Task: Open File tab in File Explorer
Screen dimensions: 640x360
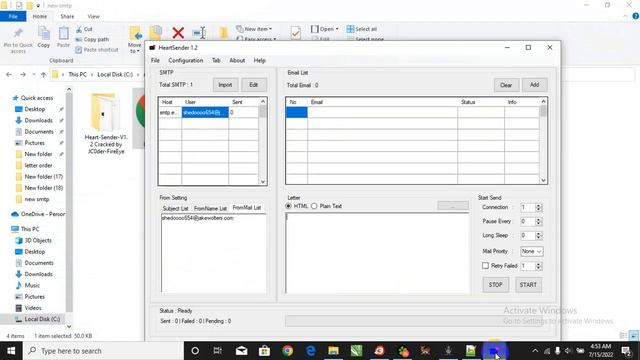Action: tap(13, 16)
